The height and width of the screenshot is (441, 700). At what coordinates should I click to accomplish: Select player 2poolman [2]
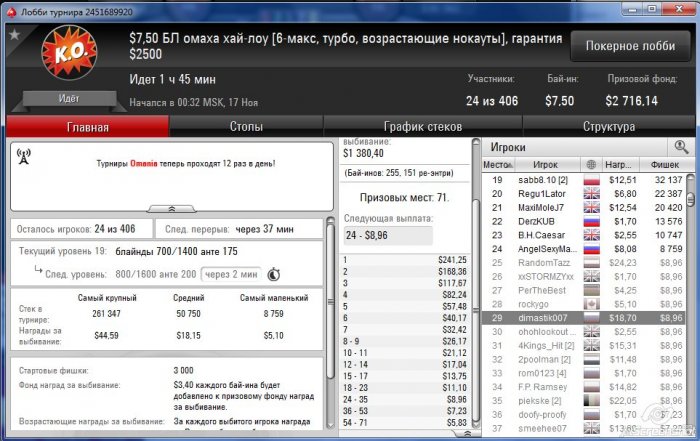tap(544, 359)
